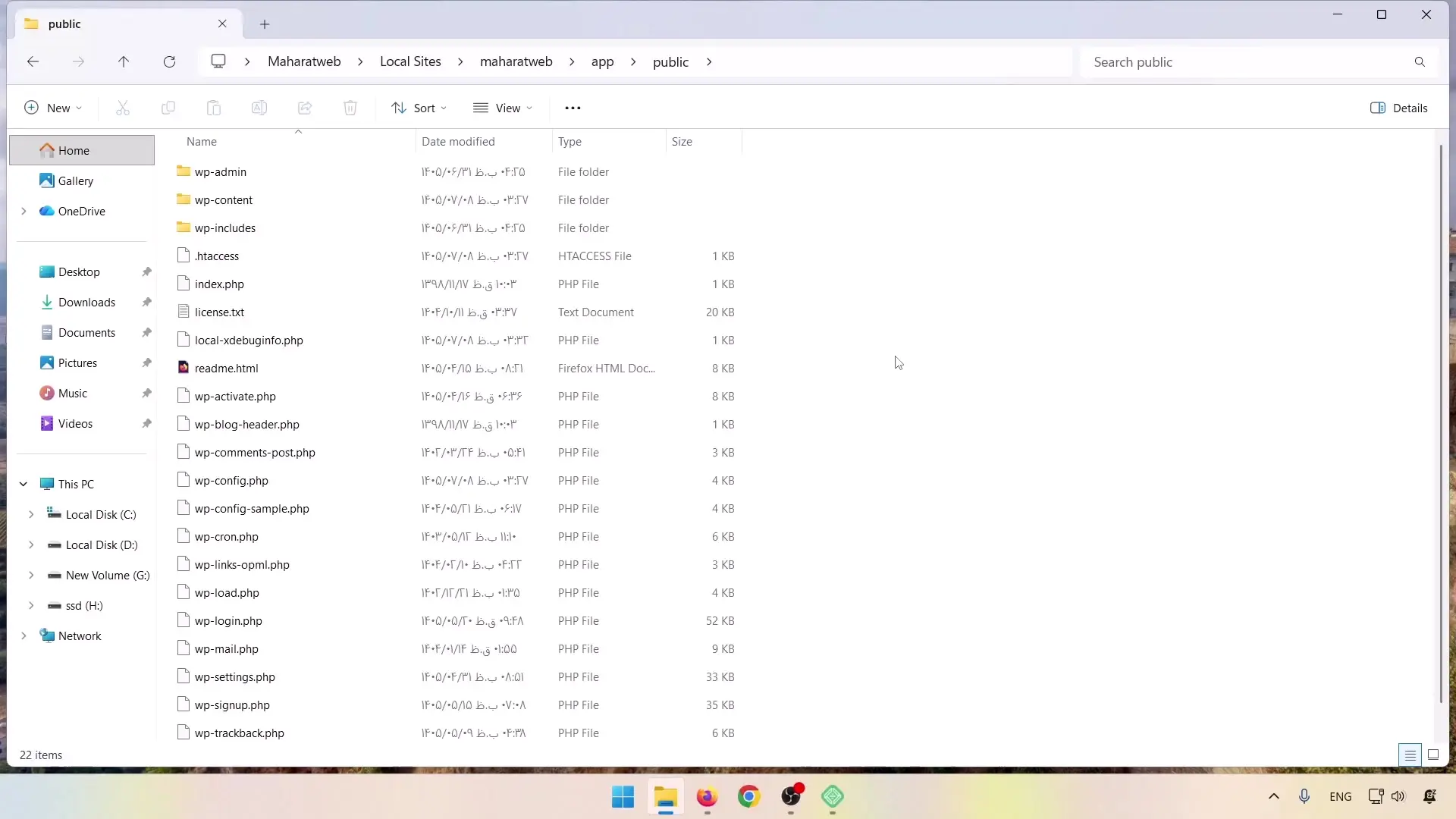Viewport: 1456px width, 819px height.
Task: Go up one folder level
Action: click(x=124, y=61)
